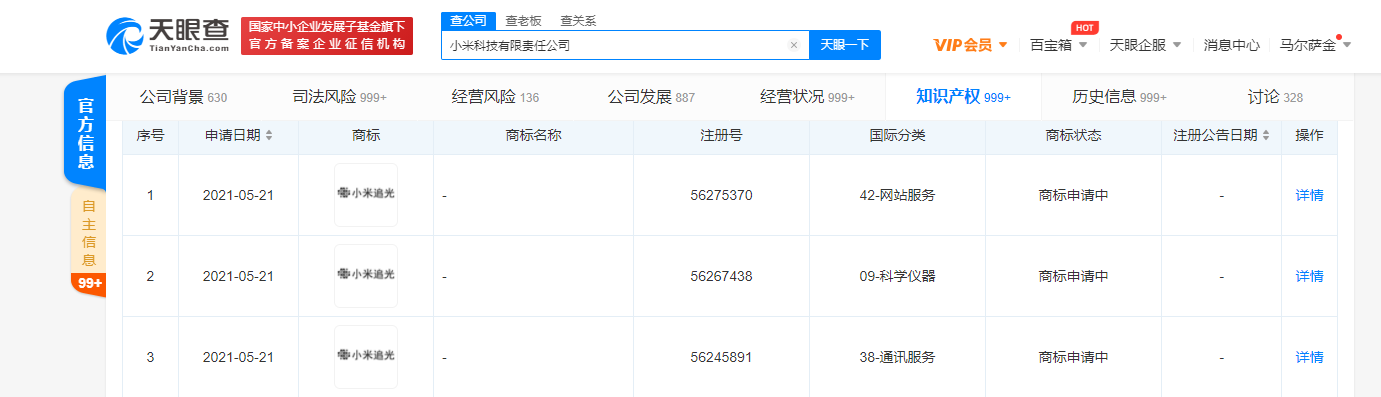This screenshot has width=1381, height=397.
Task: Open the 百宝箱 dropdown menu
Action: [1058, 45]
